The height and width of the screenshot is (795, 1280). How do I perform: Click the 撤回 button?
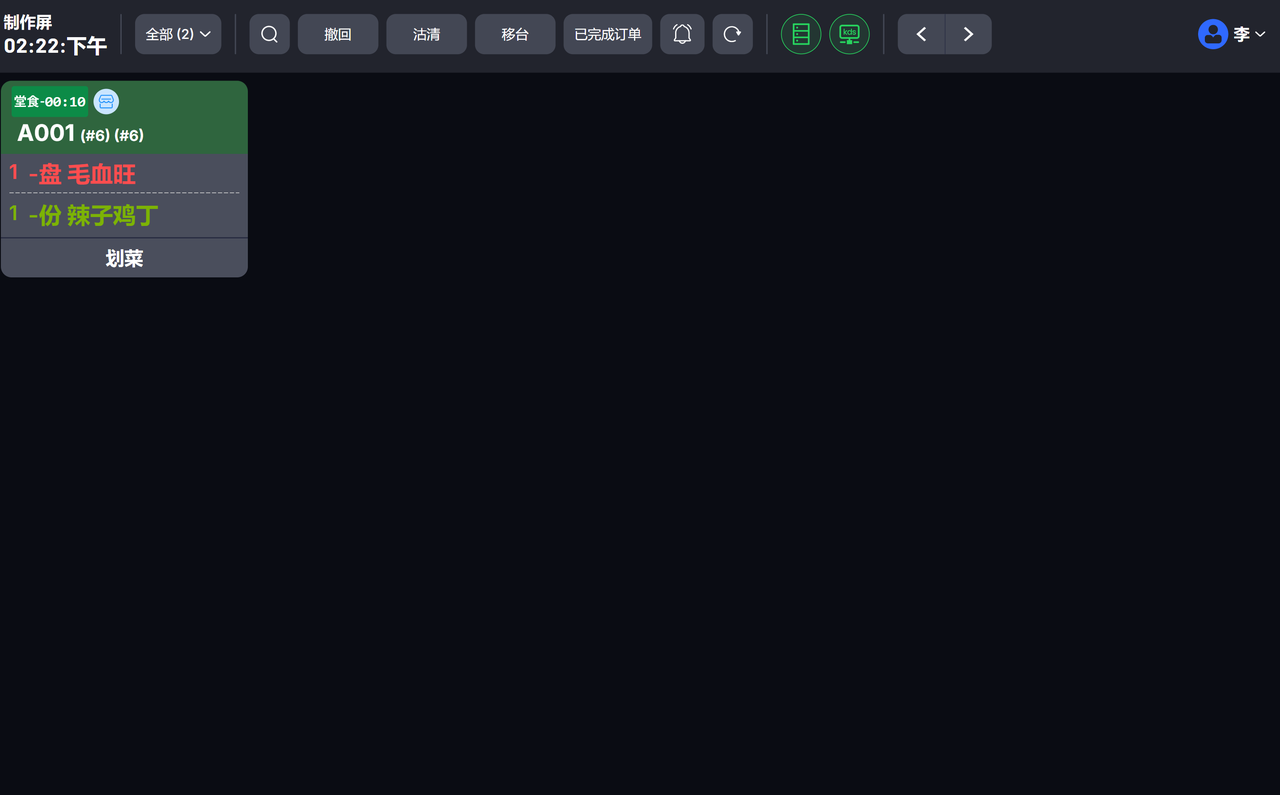pyautogui.click(x=338, y=34)
